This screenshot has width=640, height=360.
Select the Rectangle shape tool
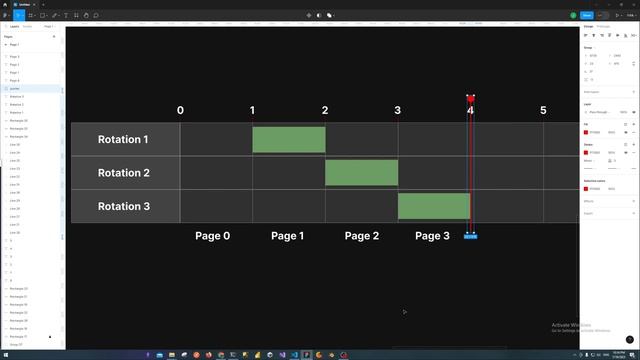coord(42,16)
